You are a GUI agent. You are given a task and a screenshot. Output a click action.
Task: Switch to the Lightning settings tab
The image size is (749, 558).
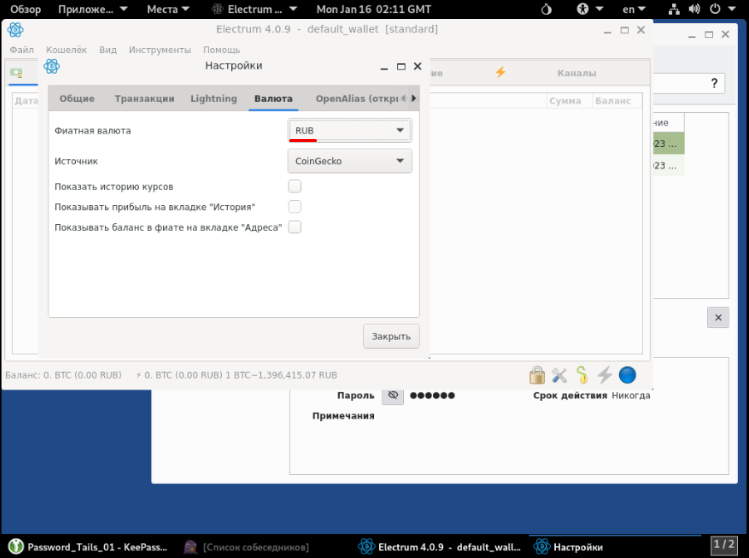click(x=214, y=99)
